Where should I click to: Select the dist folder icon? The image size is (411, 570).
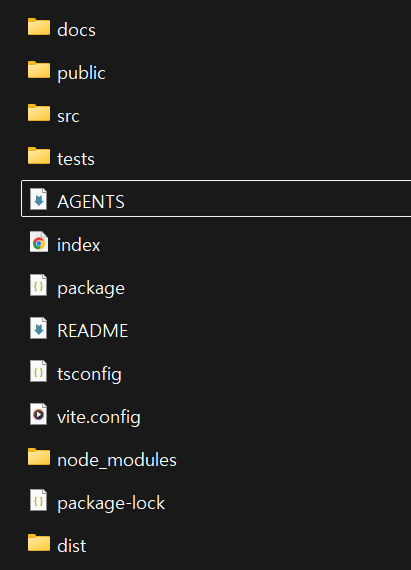(x=39, y=543)
